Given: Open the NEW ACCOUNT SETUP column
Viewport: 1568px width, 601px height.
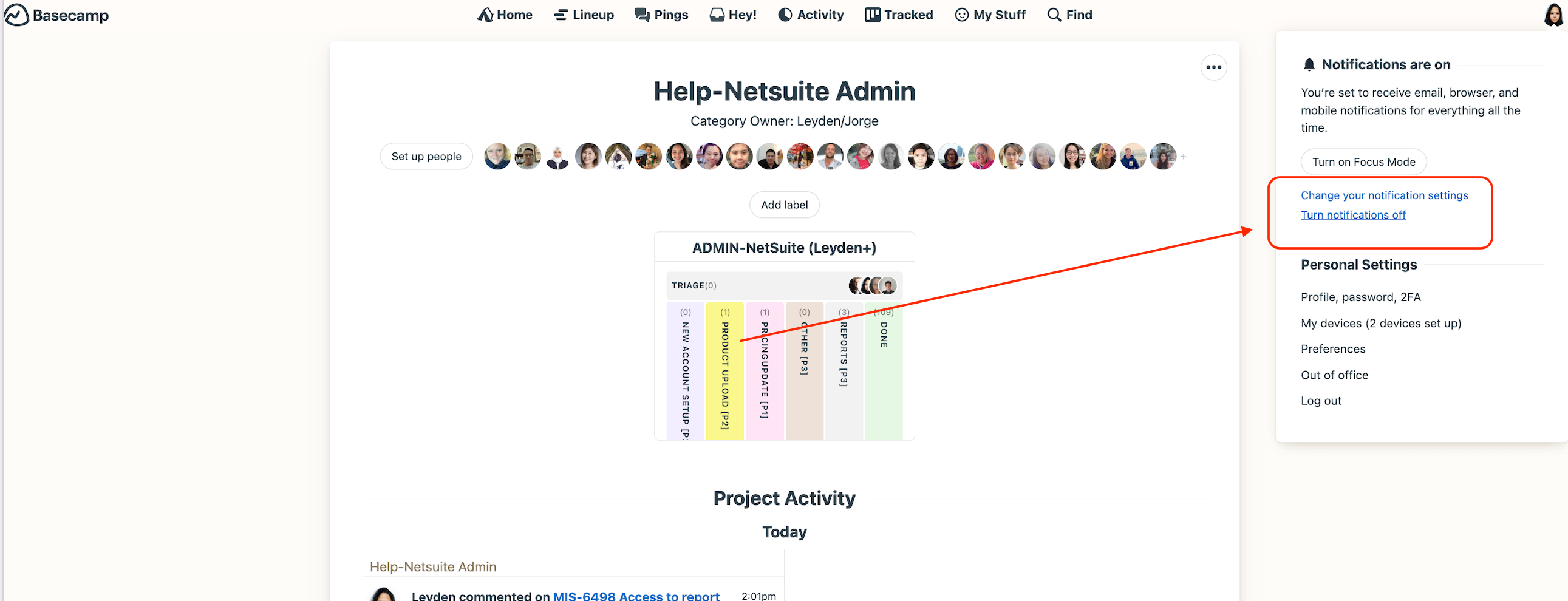Looking at the screenshot, I should pos(686,371).
